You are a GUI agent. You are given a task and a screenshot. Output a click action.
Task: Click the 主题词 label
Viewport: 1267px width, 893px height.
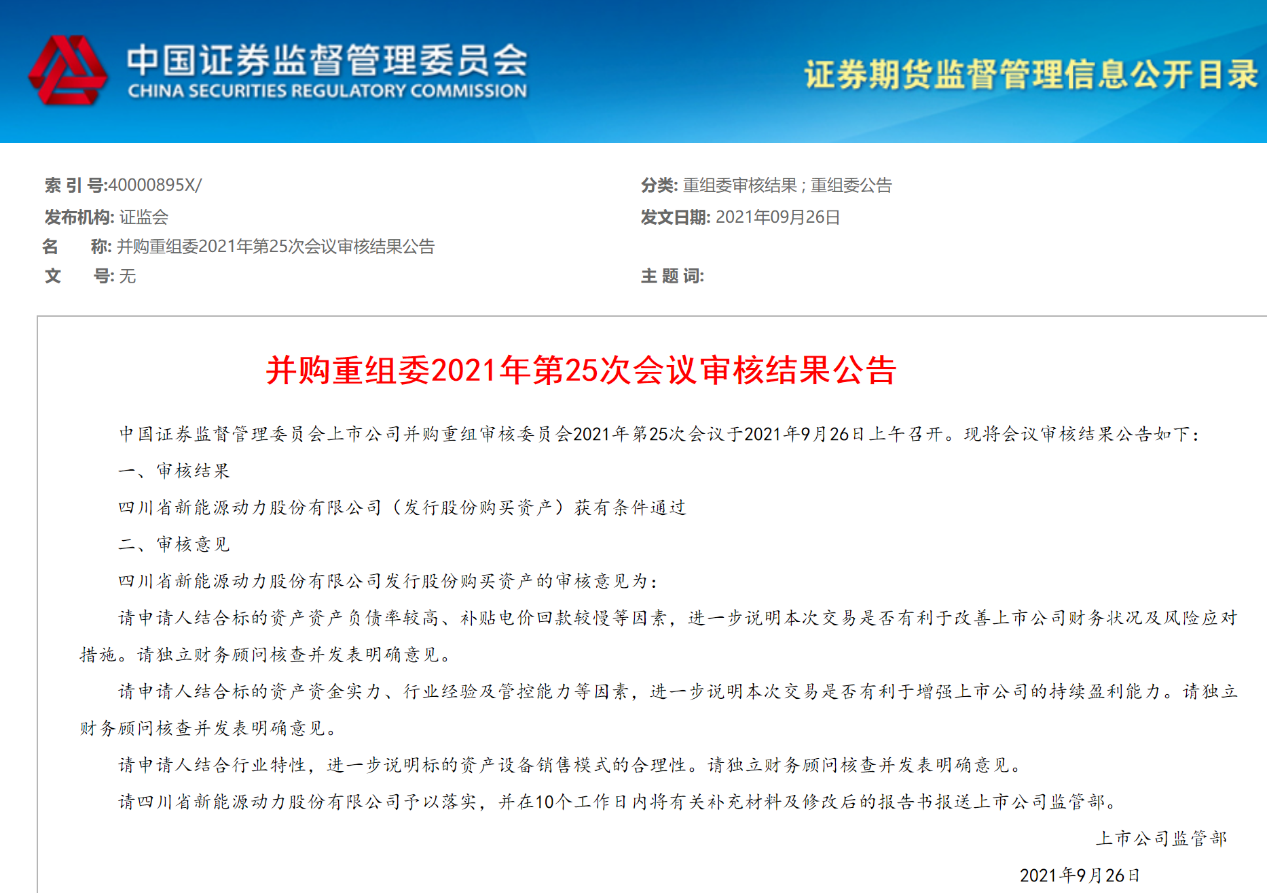click(672, 276)
